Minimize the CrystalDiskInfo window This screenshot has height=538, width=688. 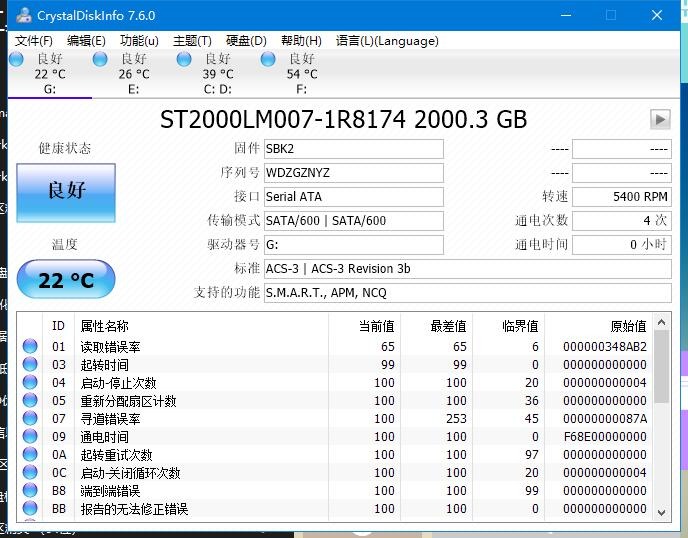[566, 15]
